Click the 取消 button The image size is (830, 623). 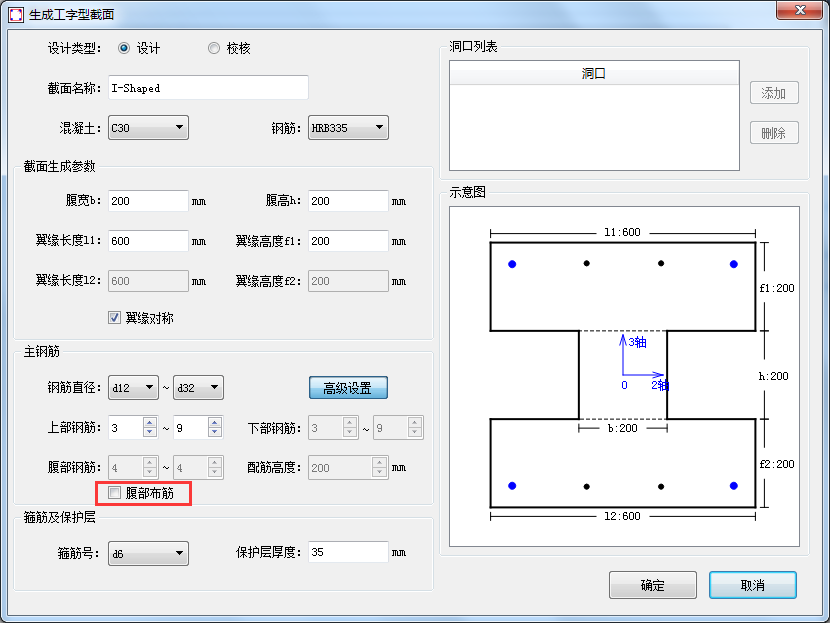point(752,585)
